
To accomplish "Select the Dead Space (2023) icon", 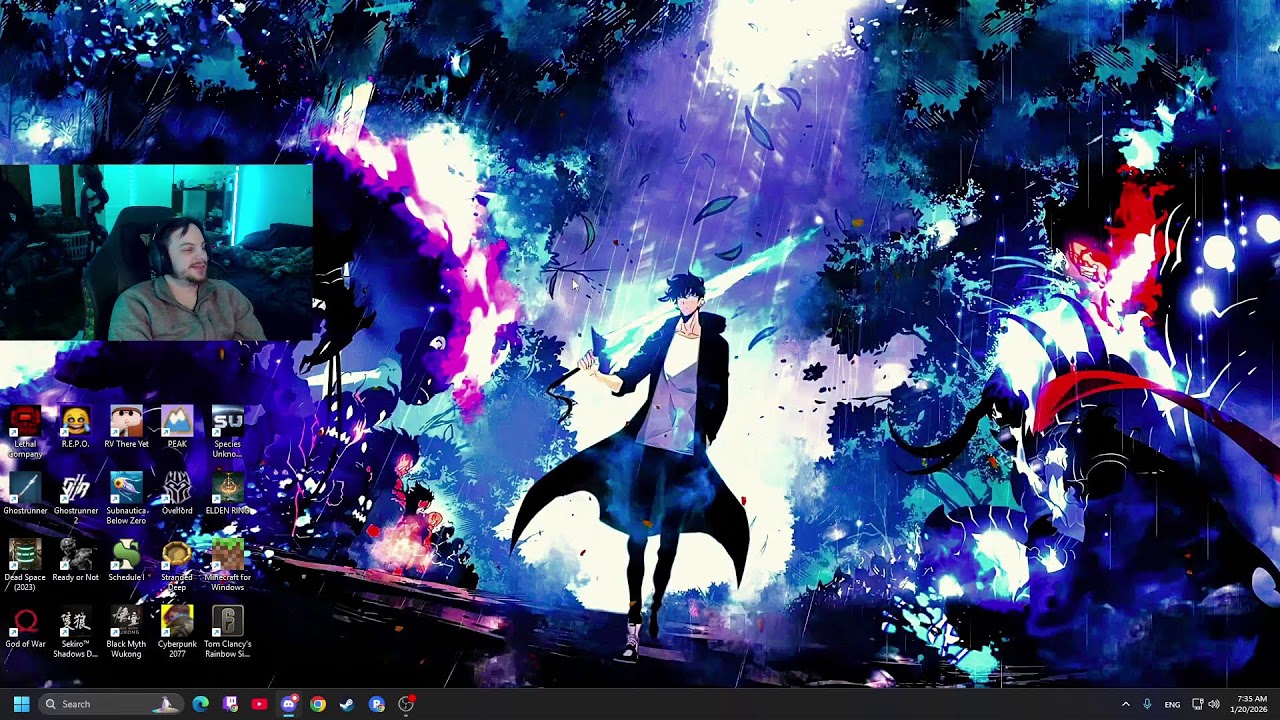I will click(25, 565).
